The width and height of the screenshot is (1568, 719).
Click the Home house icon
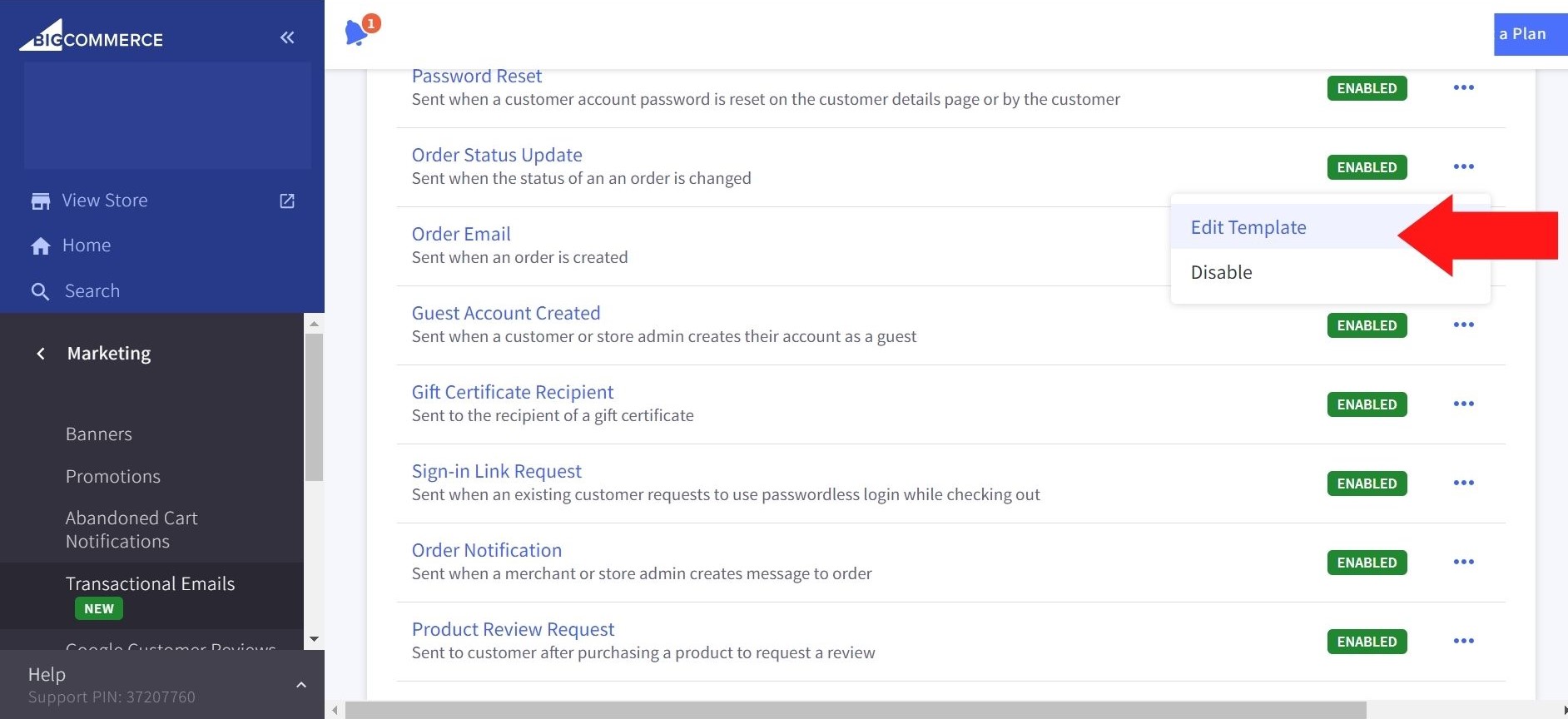point(40,246)
